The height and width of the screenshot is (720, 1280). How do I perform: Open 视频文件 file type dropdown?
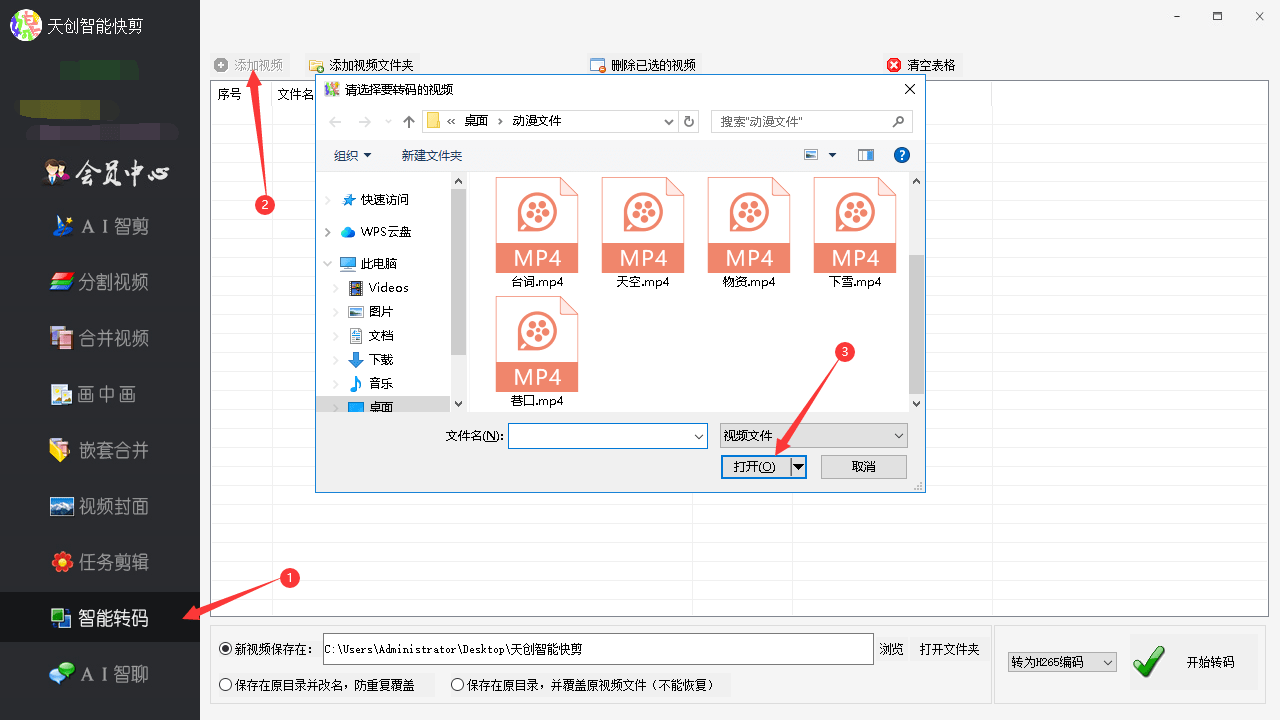coord(814,436)
